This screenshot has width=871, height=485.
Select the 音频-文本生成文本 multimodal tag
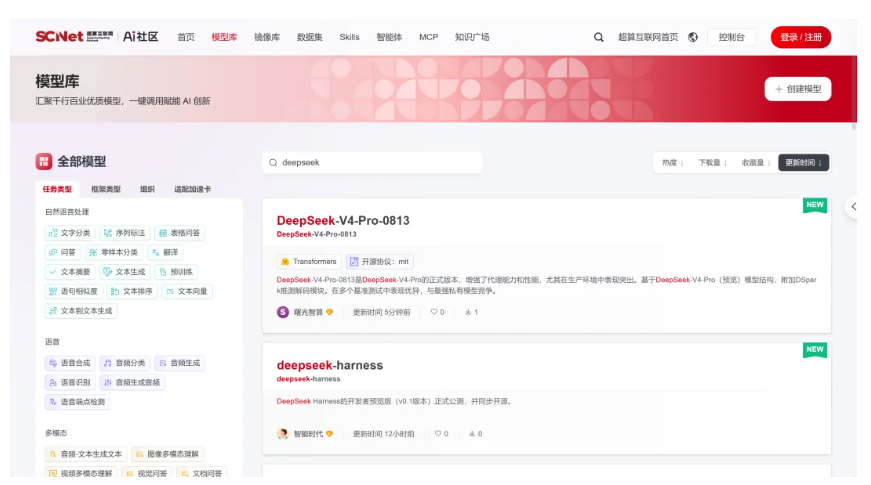click(x=86, y=454)
